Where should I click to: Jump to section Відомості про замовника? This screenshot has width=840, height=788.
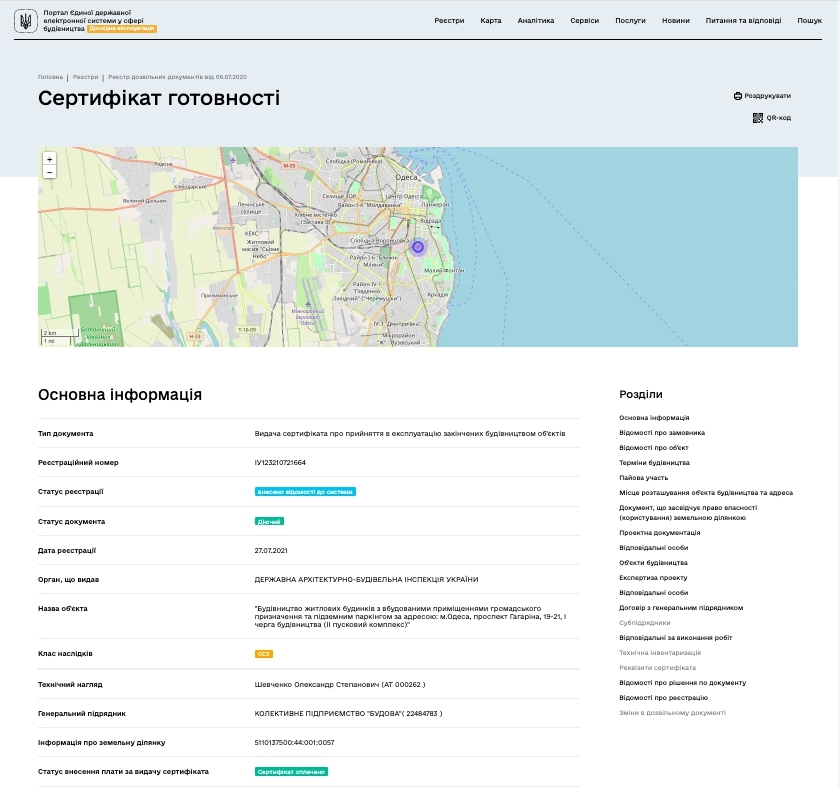point(662,433)
